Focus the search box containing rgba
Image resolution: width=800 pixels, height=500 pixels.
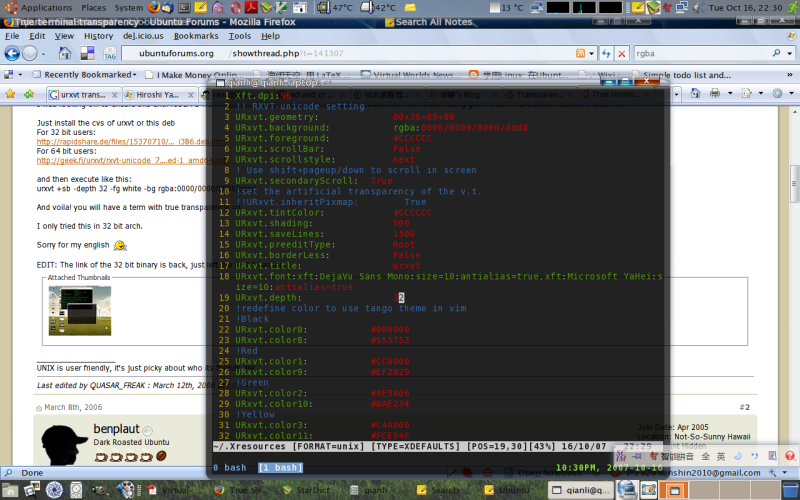(x=702, y=53)
